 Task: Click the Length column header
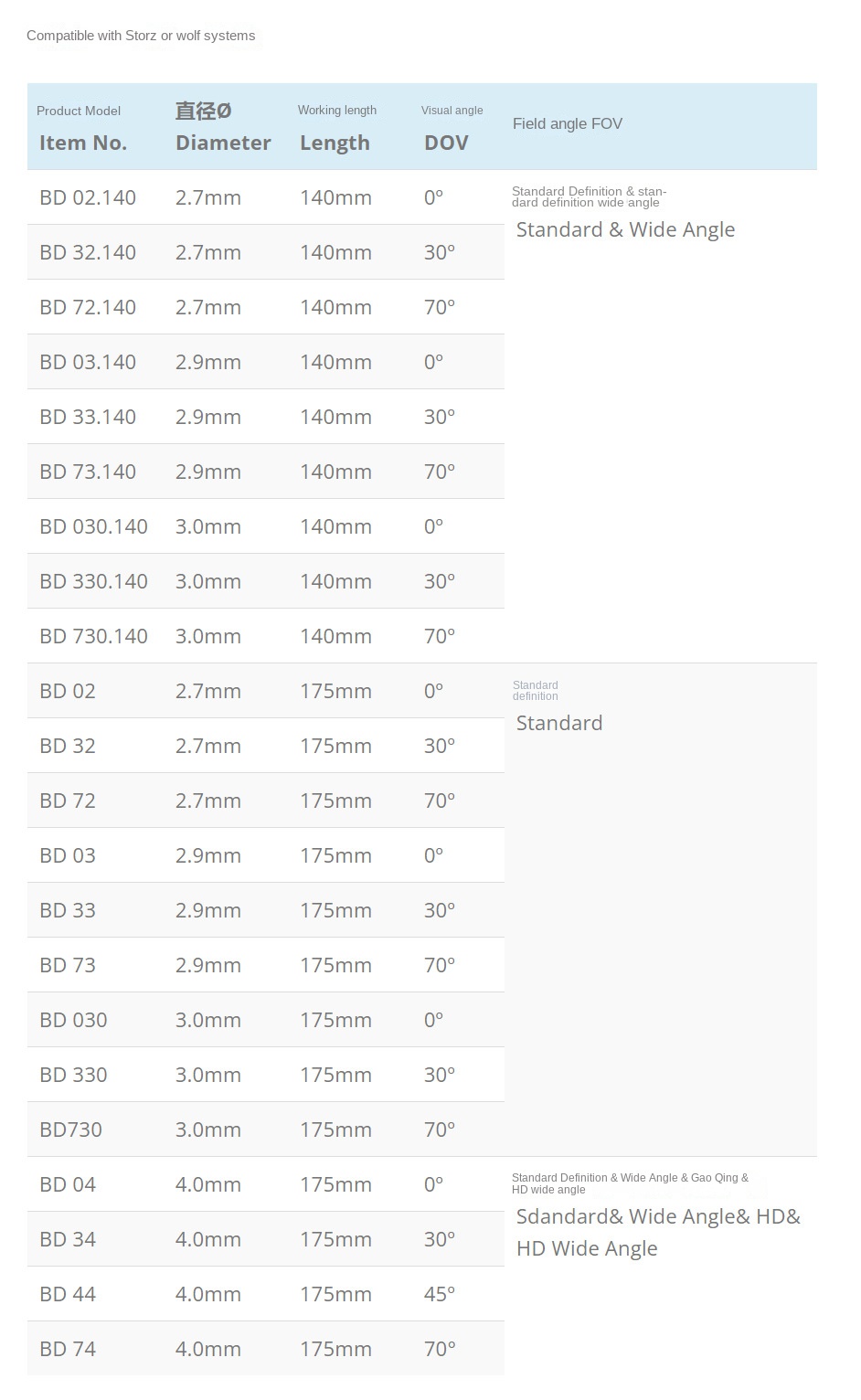point(335,143)
